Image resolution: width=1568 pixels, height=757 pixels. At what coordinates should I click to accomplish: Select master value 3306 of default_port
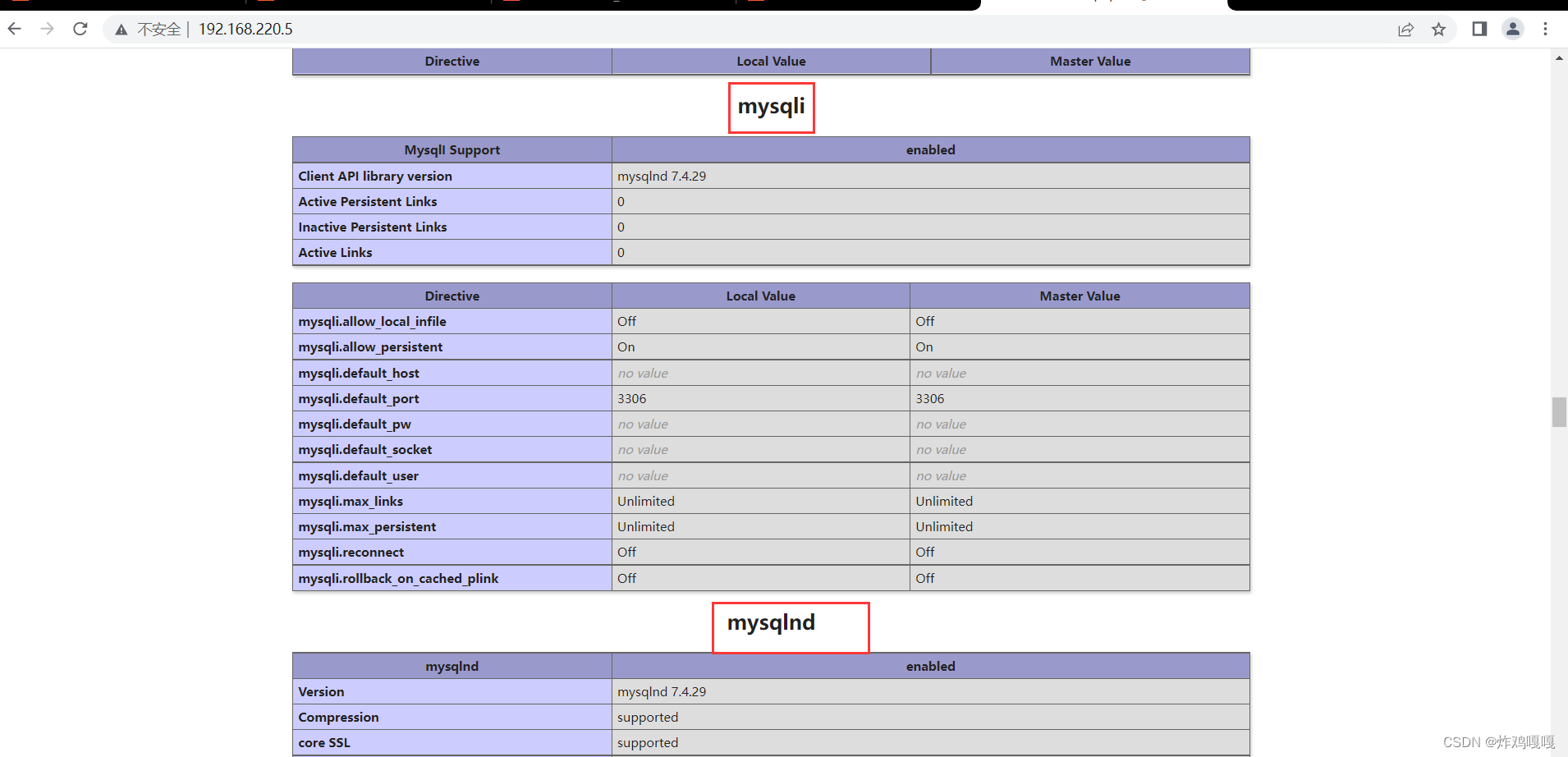(930, 398)
